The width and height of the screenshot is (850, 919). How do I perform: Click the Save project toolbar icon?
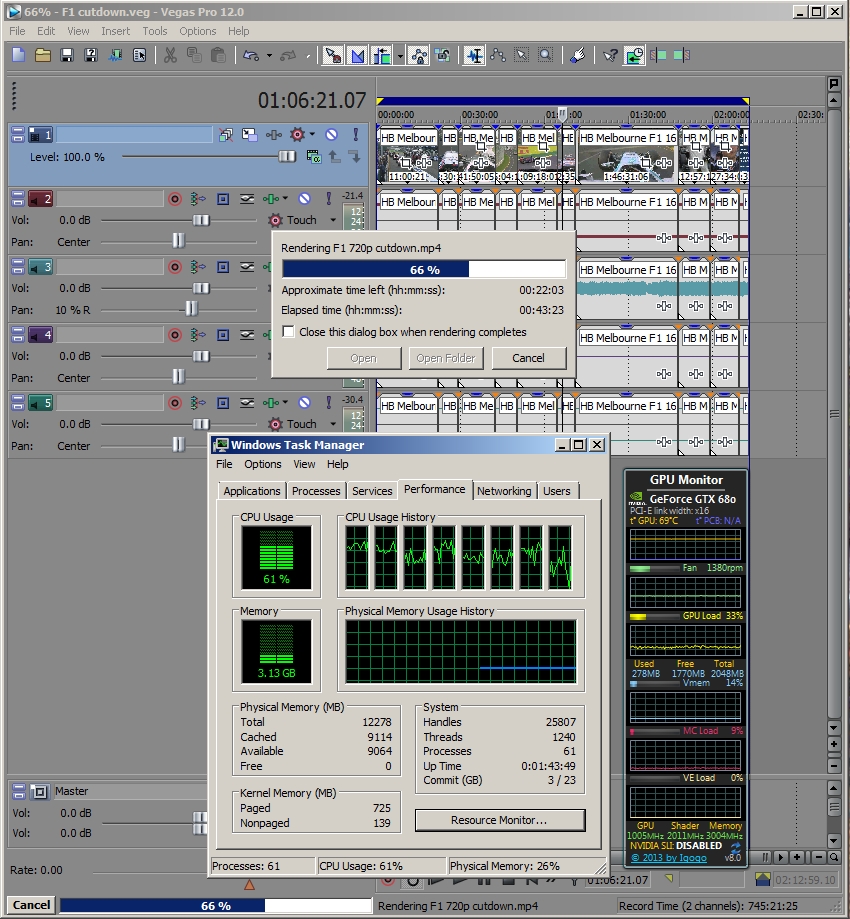(x=67, y=55)
